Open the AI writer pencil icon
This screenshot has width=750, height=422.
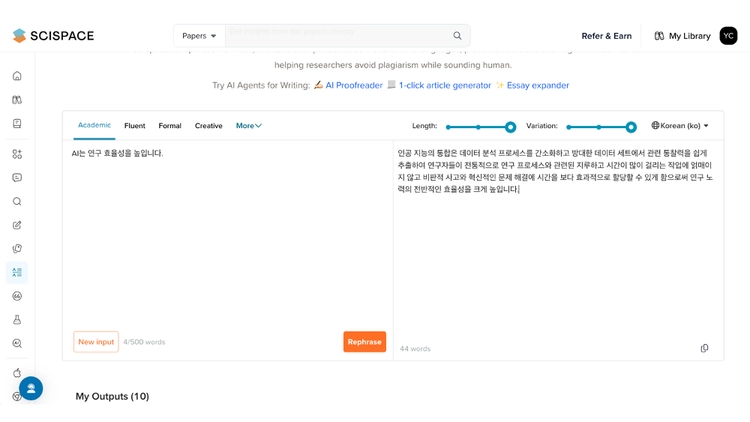point(17,225)
